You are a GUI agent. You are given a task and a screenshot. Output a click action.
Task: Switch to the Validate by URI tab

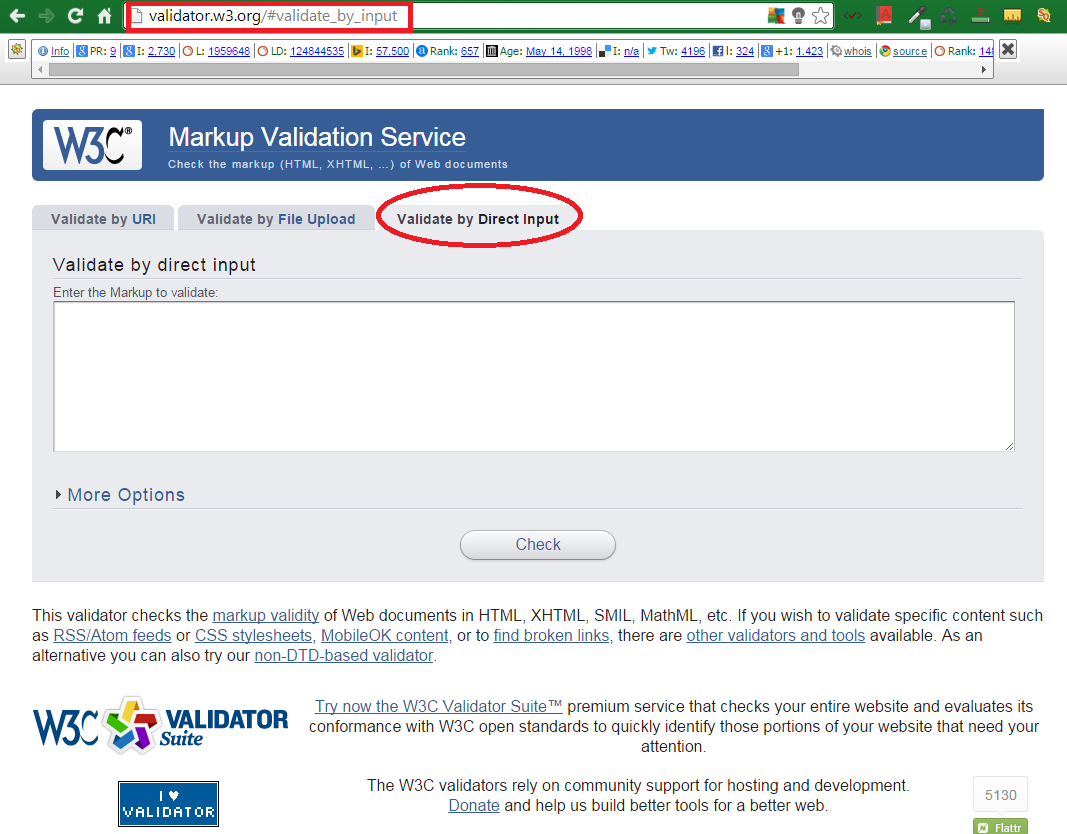(103, 218)
